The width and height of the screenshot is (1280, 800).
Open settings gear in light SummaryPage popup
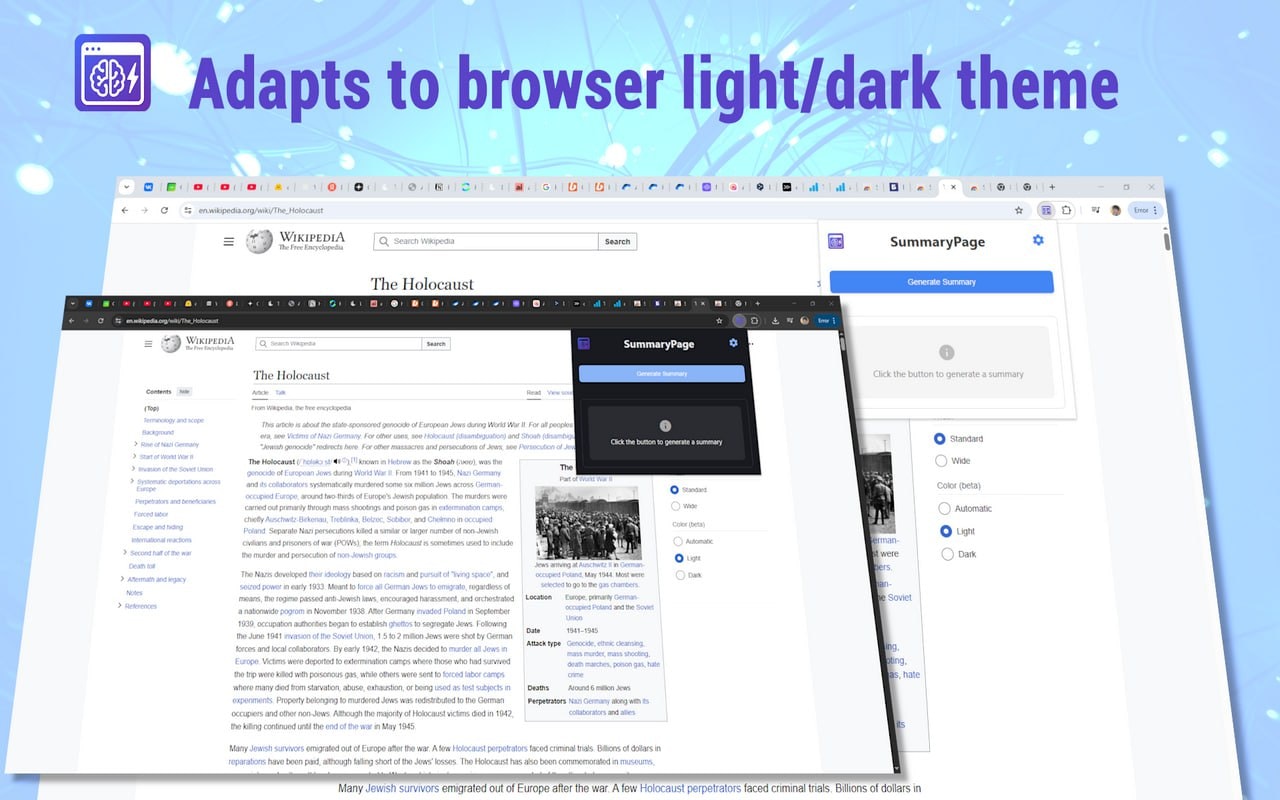(1038, 241)
